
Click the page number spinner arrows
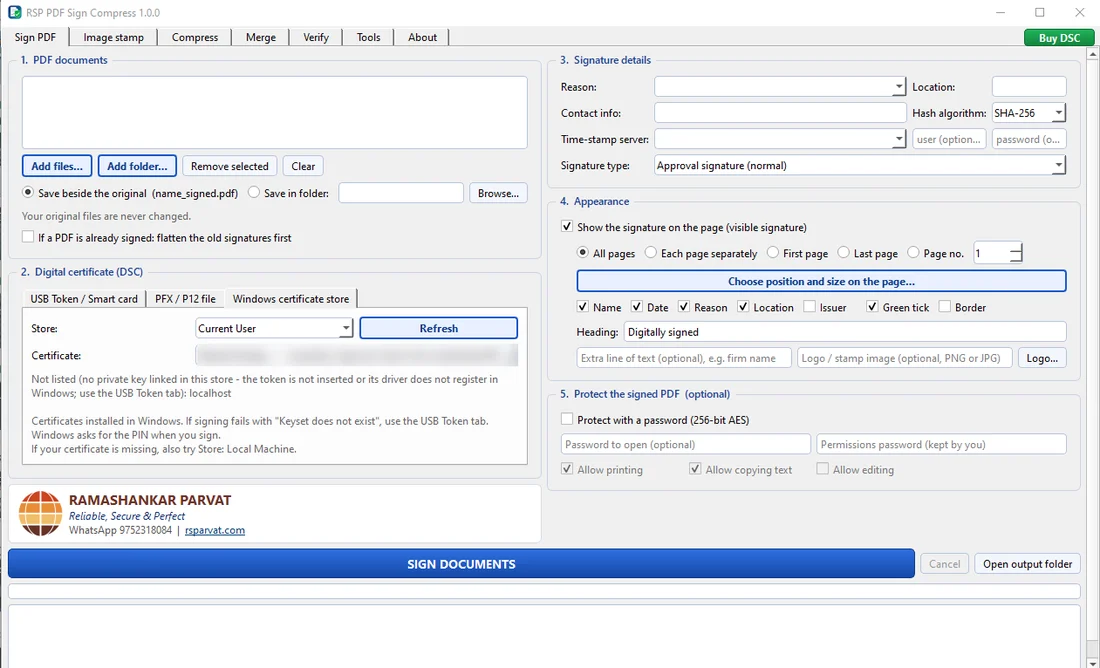click(1016, 253)
